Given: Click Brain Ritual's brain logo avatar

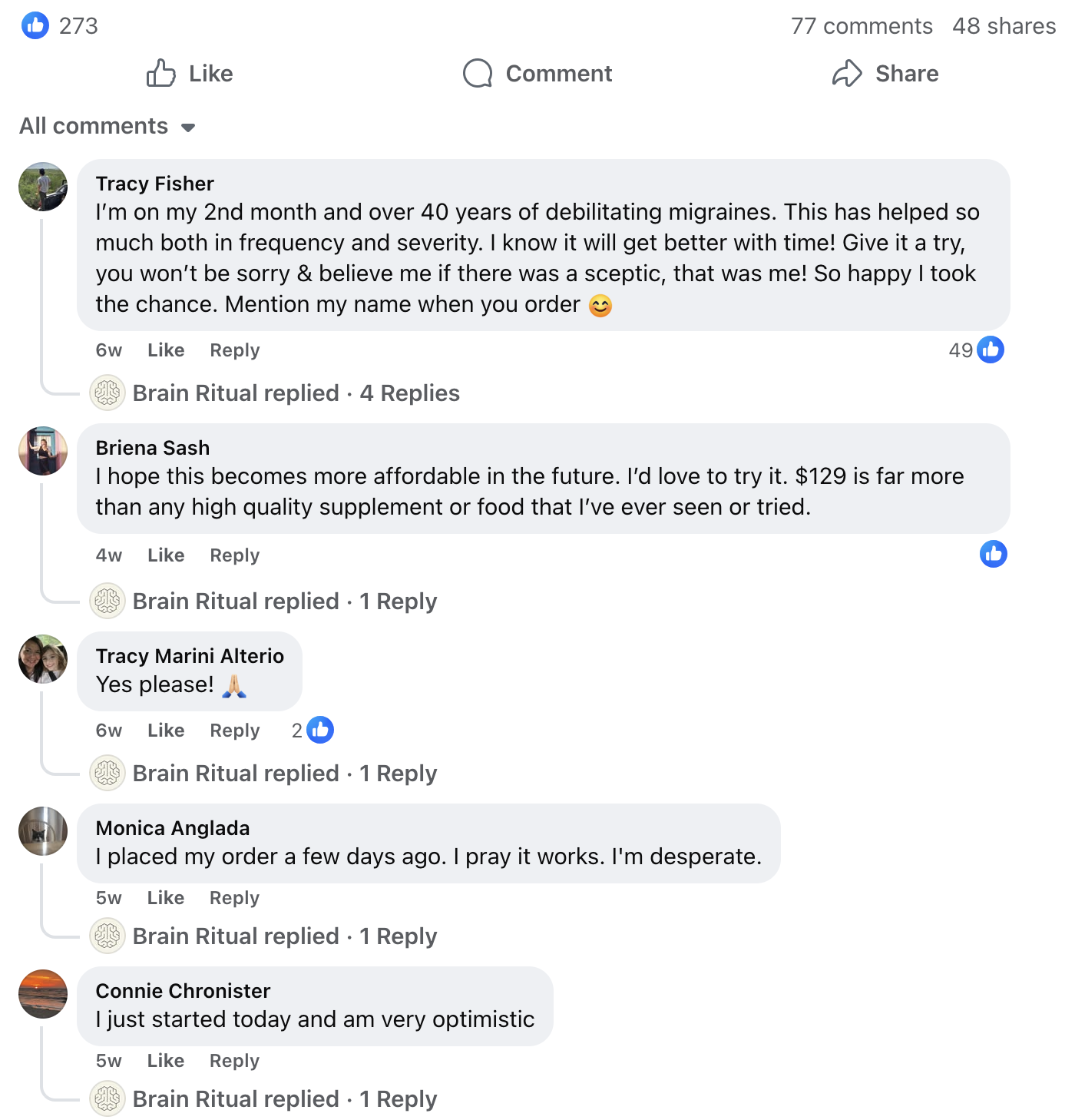Looking at the screenshot, I should coord(107,393).
